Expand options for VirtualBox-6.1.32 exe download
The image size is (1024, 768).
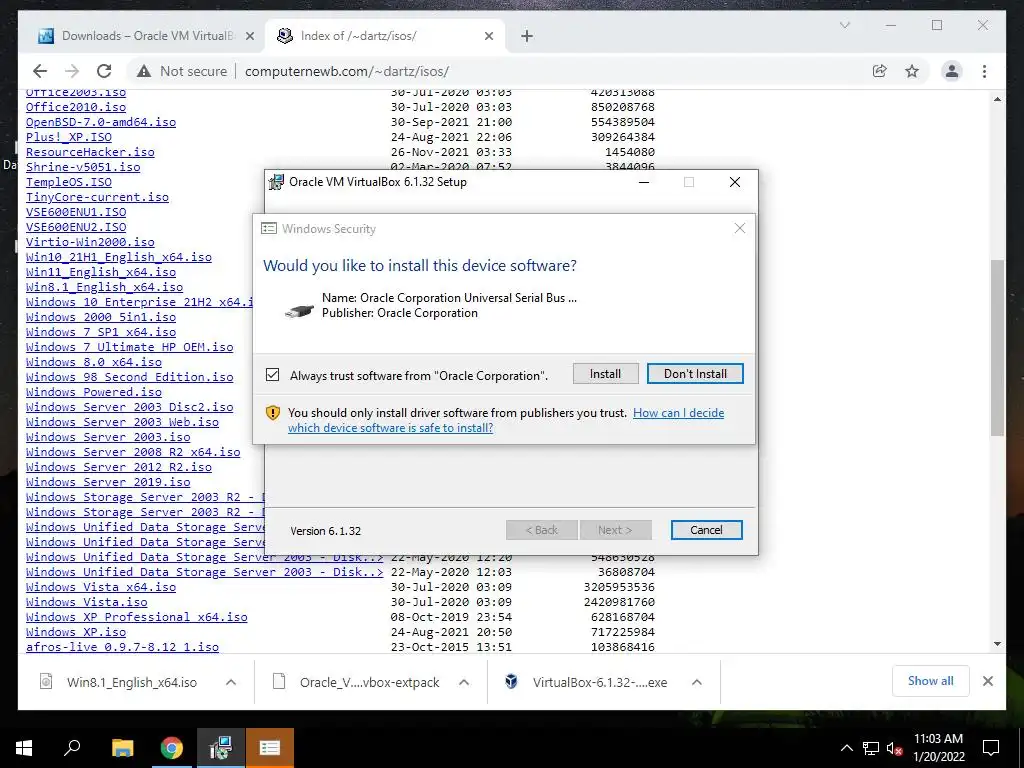pos(697,682)
